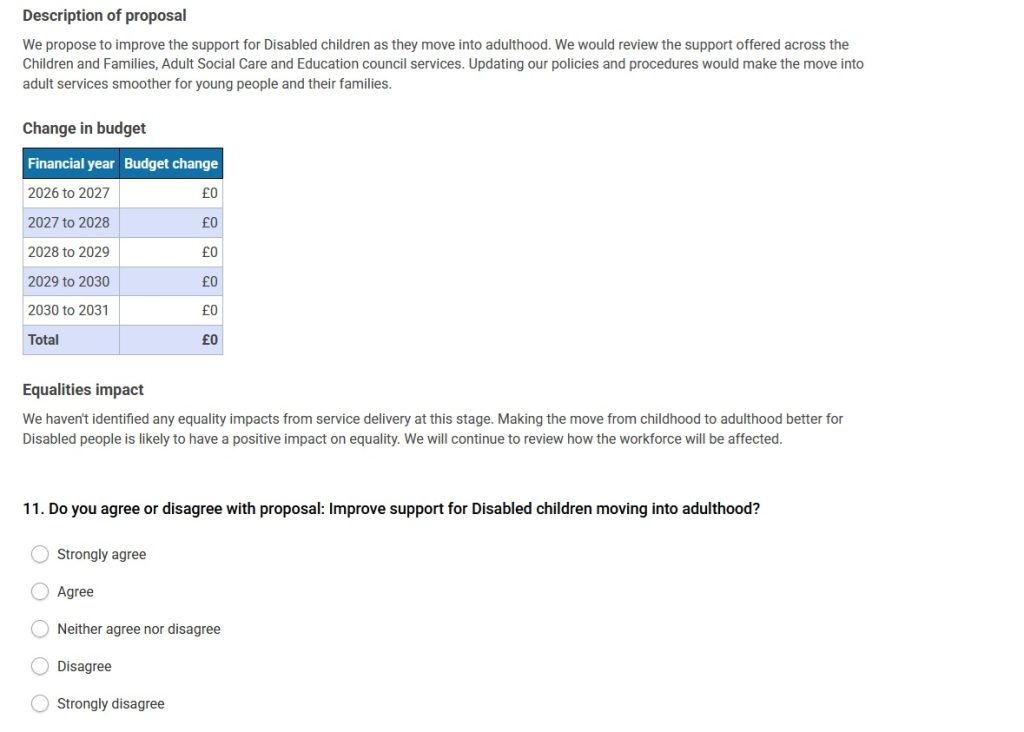Click the bold £0 total value
1024x732 pixels.
[209, 340]
